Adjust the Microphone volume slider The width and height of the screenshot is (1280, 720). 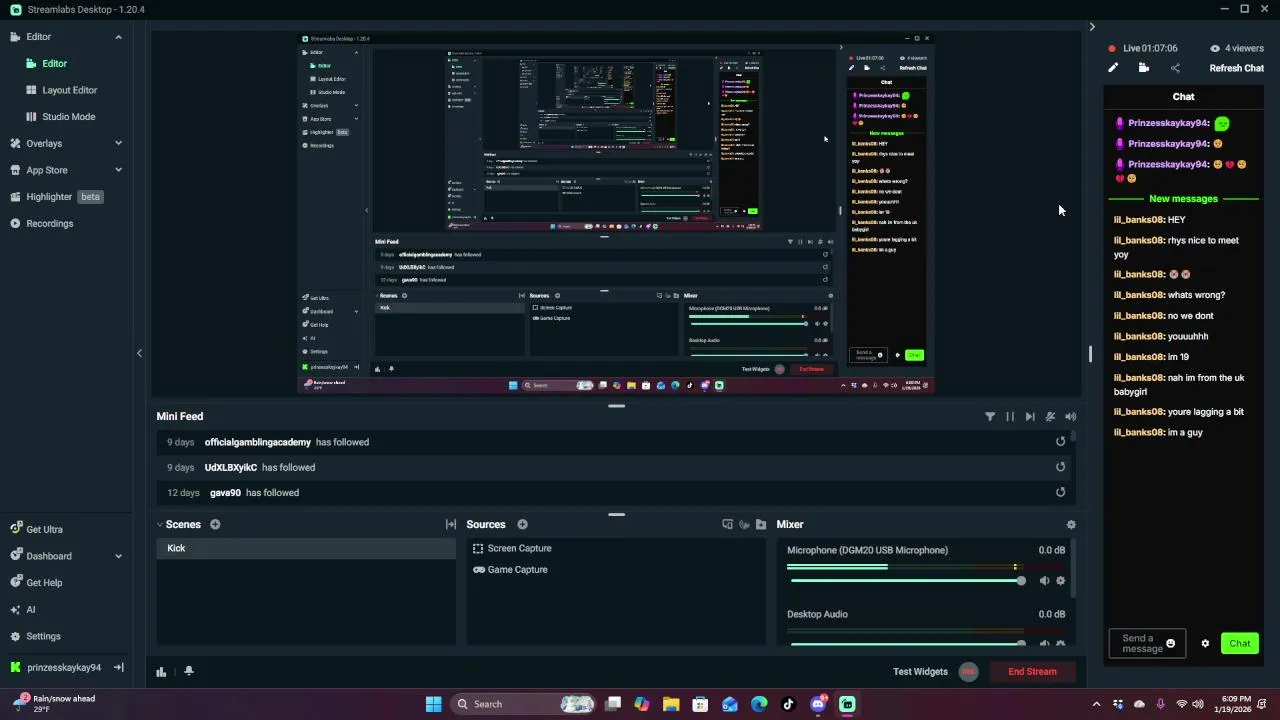coord(907,581)
